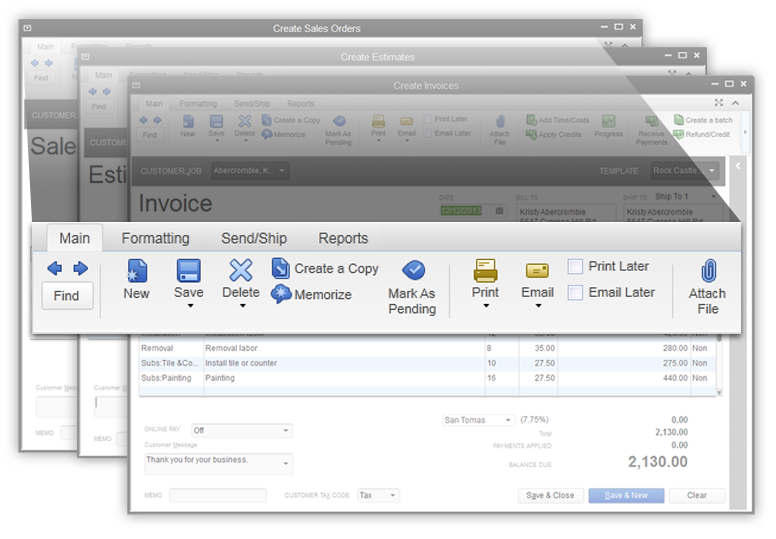This screenshot has height=539, width=776.
Task: Click Apply Credits in the invoice toolbar
Action: (554, 134)
